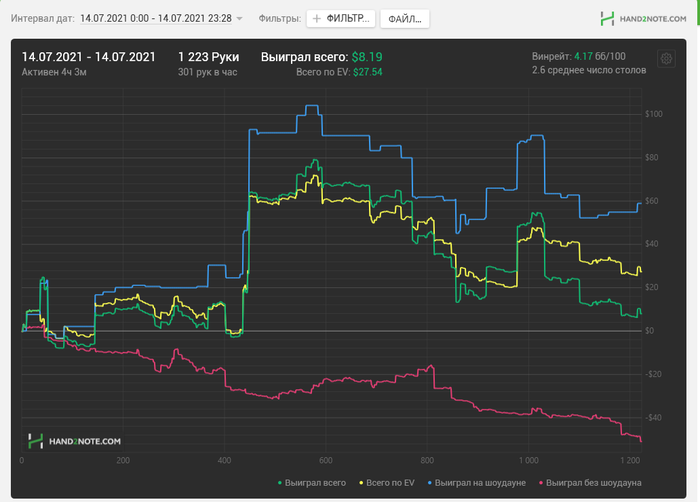
Task: Click the 14.07.2021 - 14.07.2021 chart heading
Action: point(88,57)
